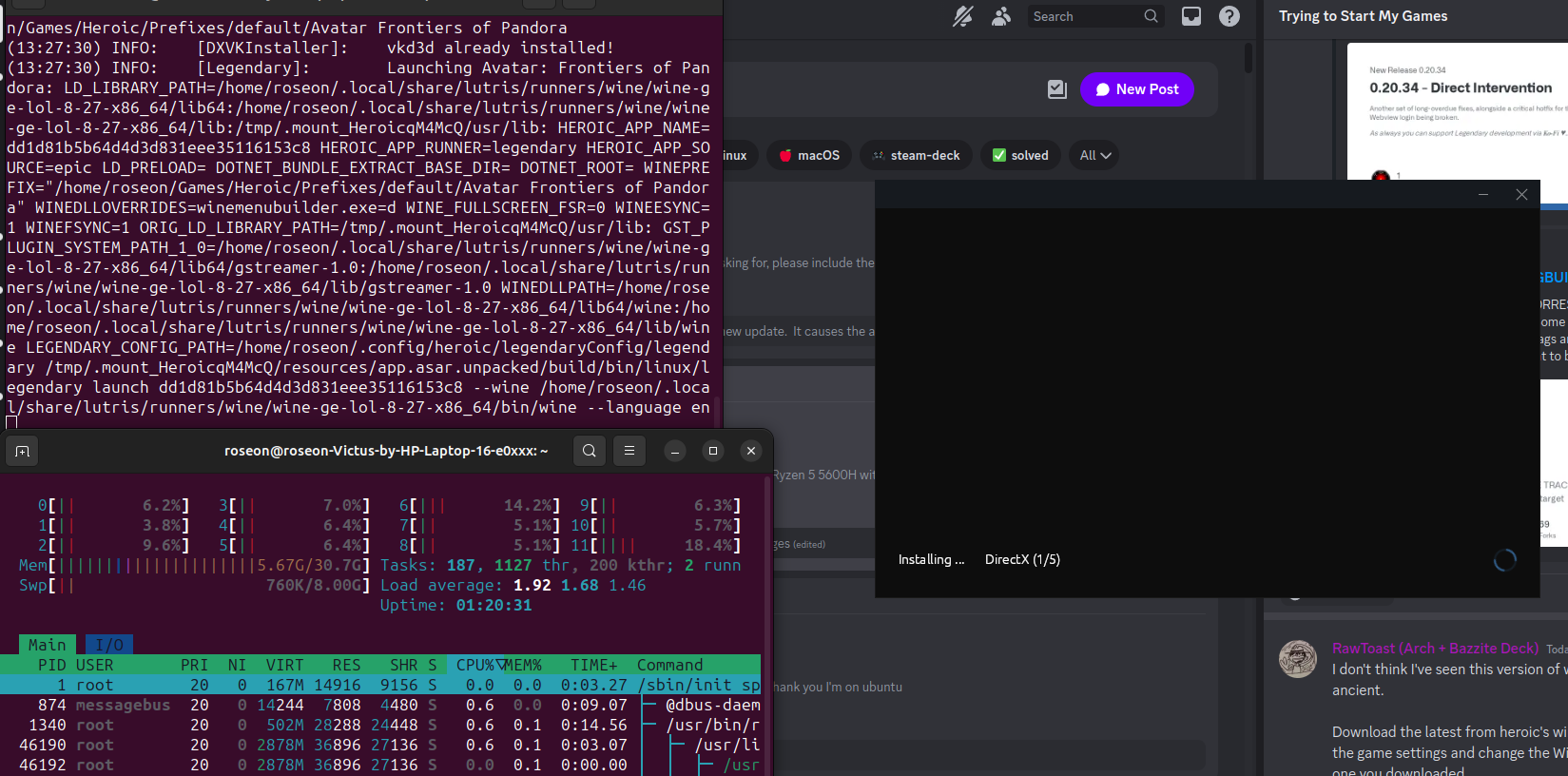Click the Discord Search field
The image size is (1568, 776).
1084,16
